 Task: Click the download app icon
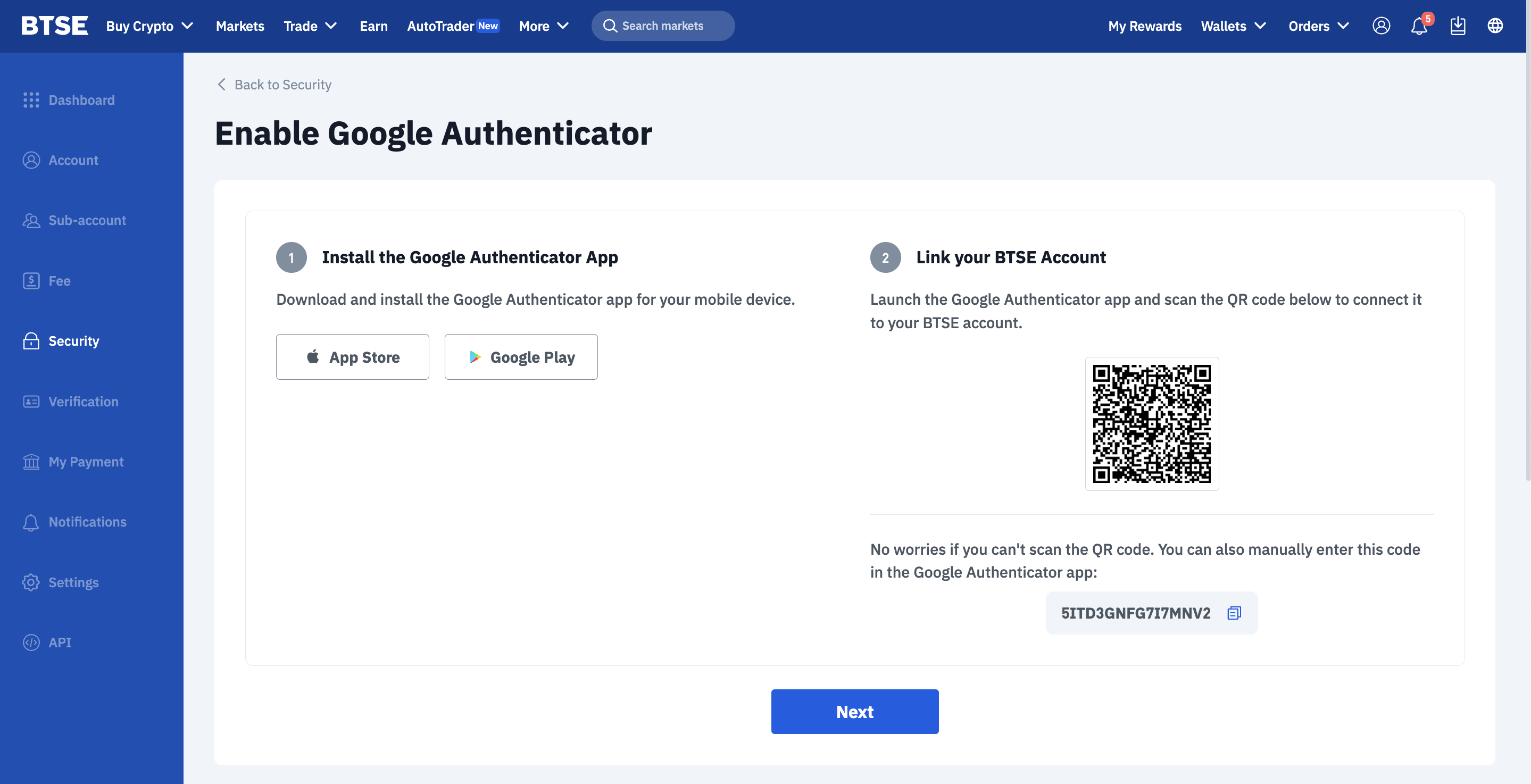point(1457,26)
